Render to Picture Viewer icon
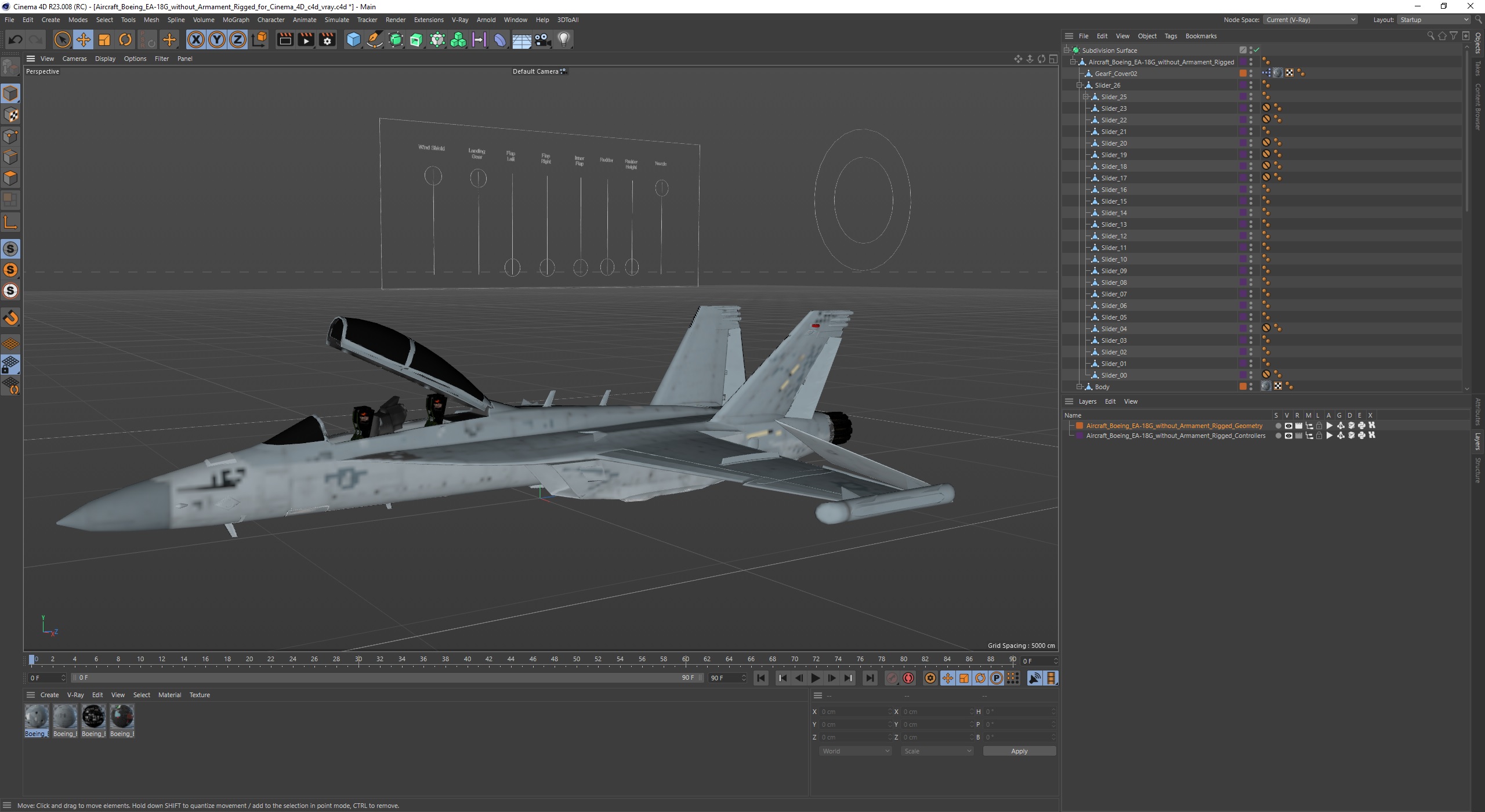 tap(306, 39)
